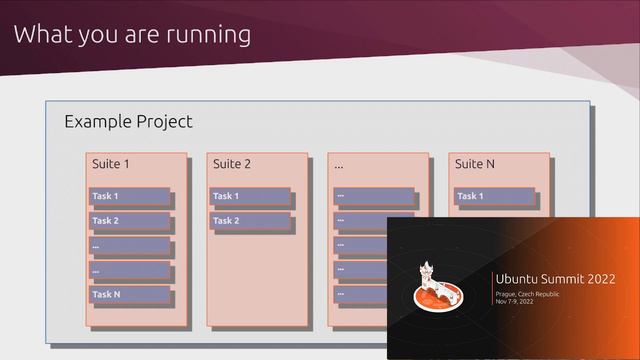Click the 'Suite N' label
640x360 pixels.
pyautogui.click(x=475, y=164)
